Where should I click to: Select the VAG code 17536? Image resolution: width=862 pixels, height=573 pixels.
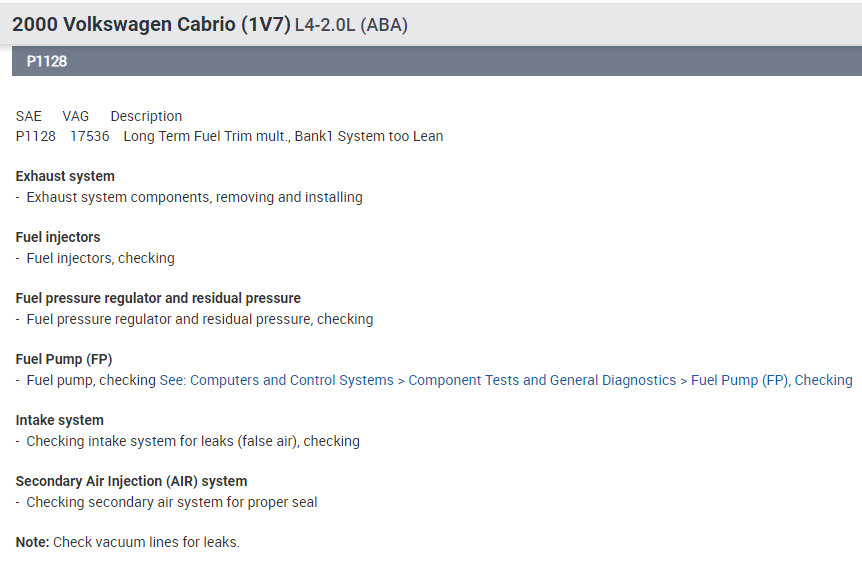point(90,136)
